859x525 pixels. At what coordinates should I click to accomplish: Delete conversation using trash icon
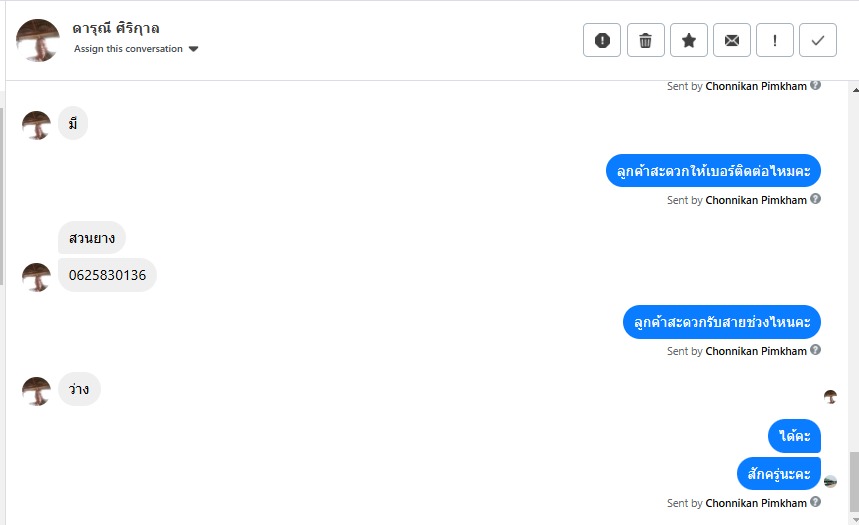tap(645, 40)
